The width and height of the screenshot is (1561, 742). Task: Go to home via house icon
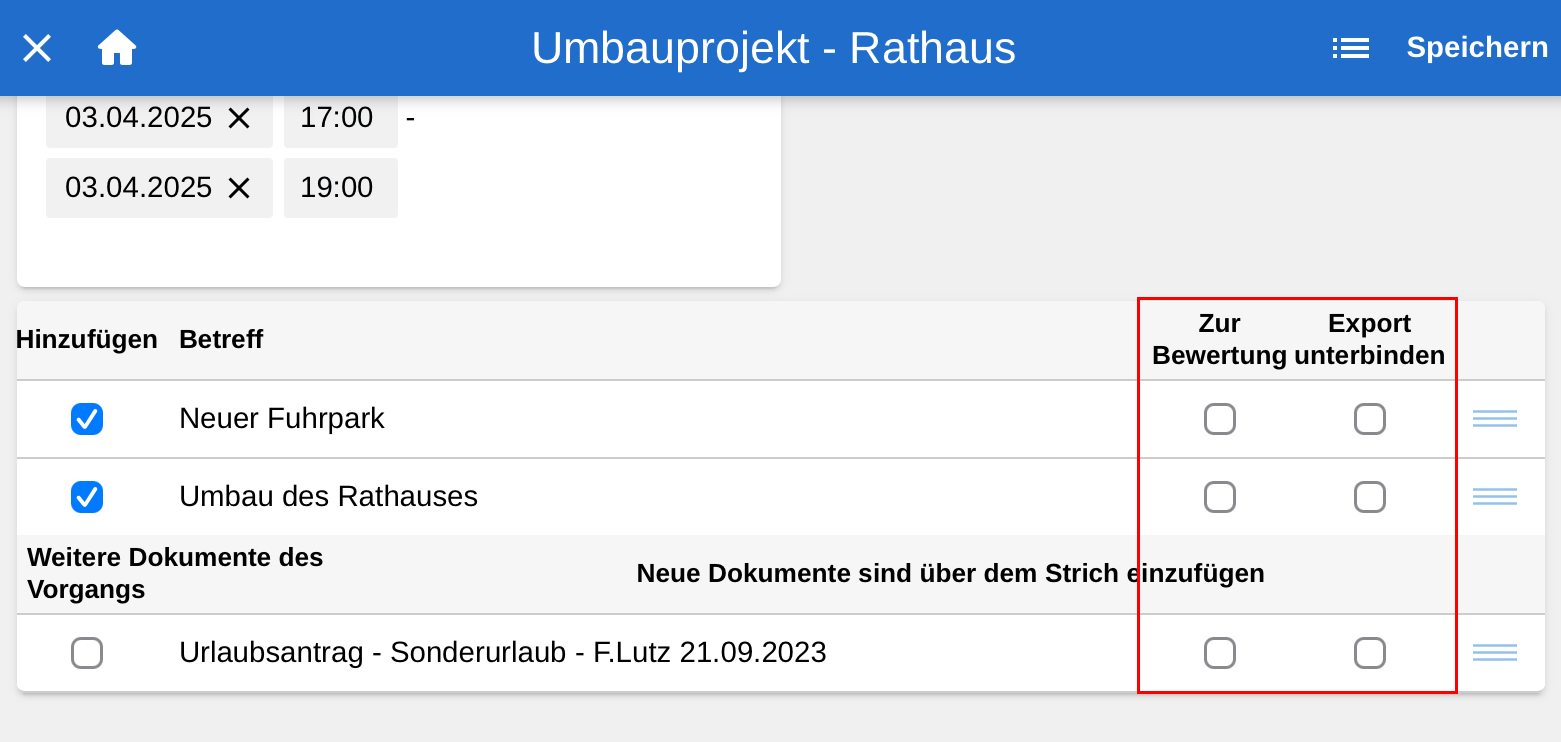point(117,48)
